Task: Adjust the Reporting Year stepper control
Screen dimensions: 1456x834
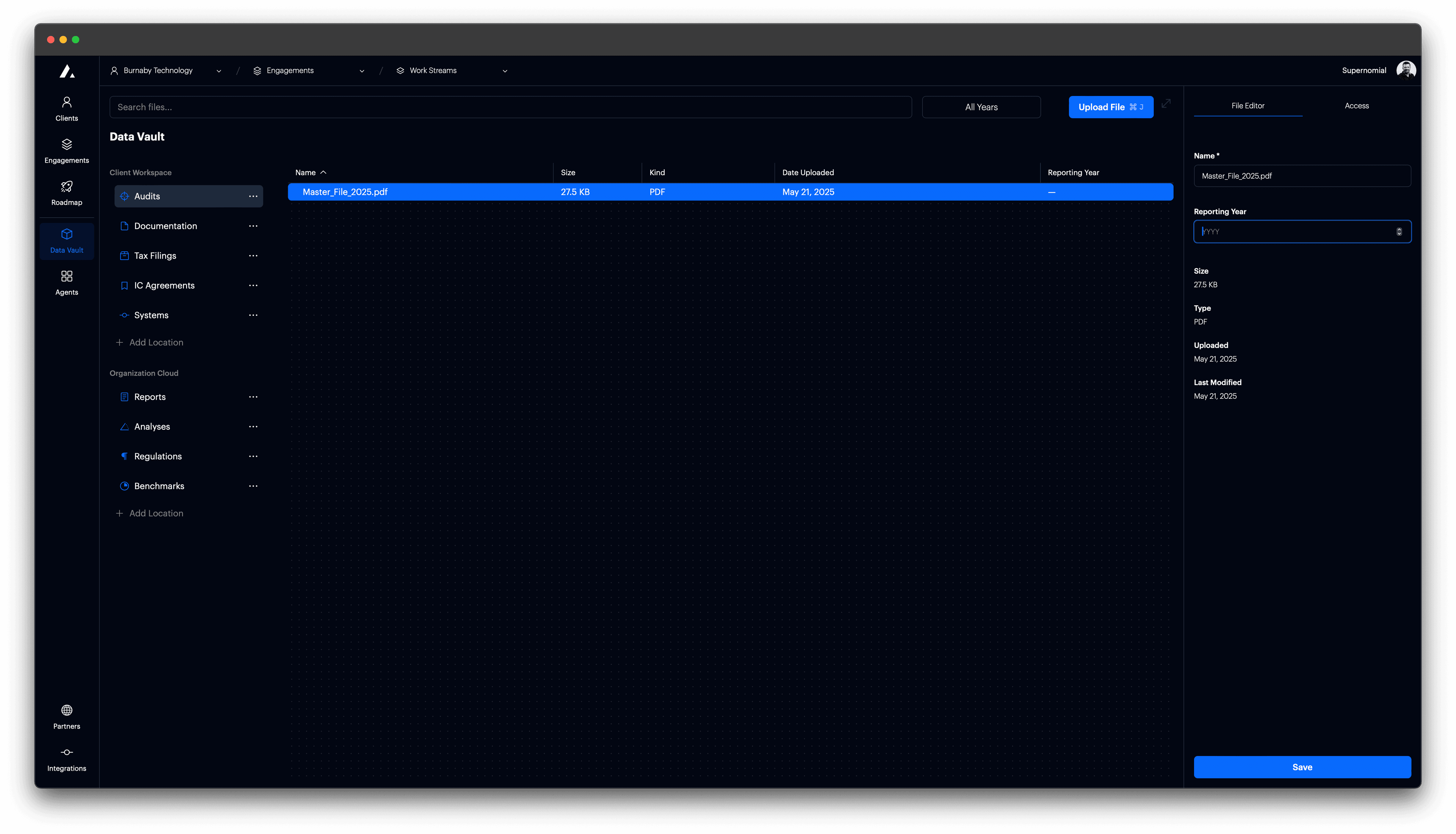Action: [1400, 231]
